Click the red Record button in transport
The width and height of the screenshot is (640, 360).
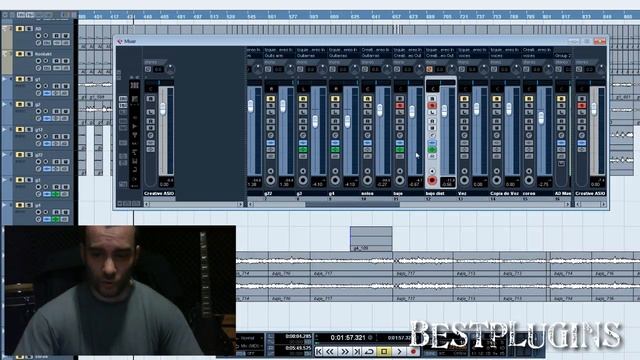413,351
